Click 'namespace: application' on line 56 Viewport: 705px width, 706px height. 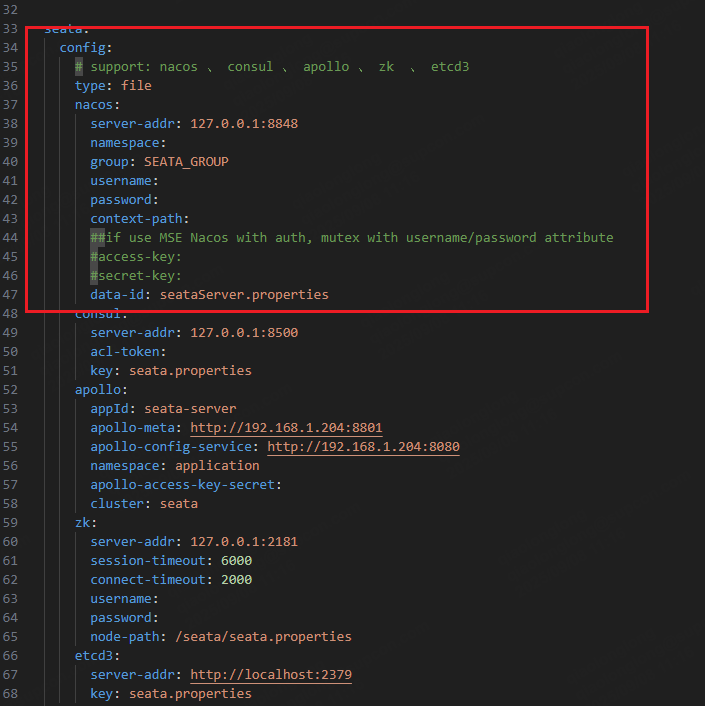175,466
